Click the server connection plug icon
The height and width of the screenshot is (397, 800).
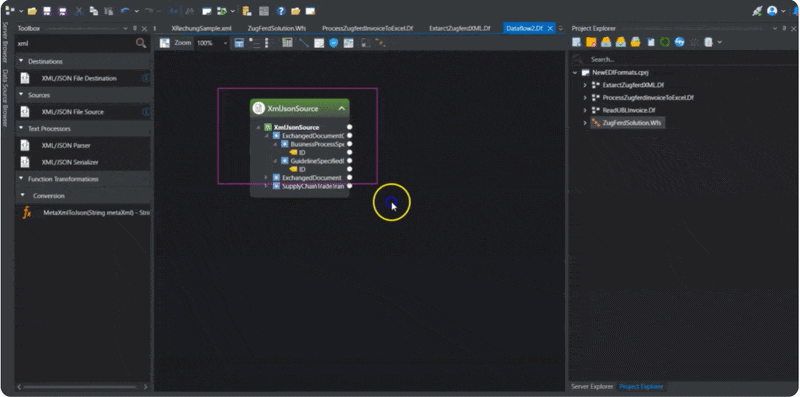tap(758, 11)
